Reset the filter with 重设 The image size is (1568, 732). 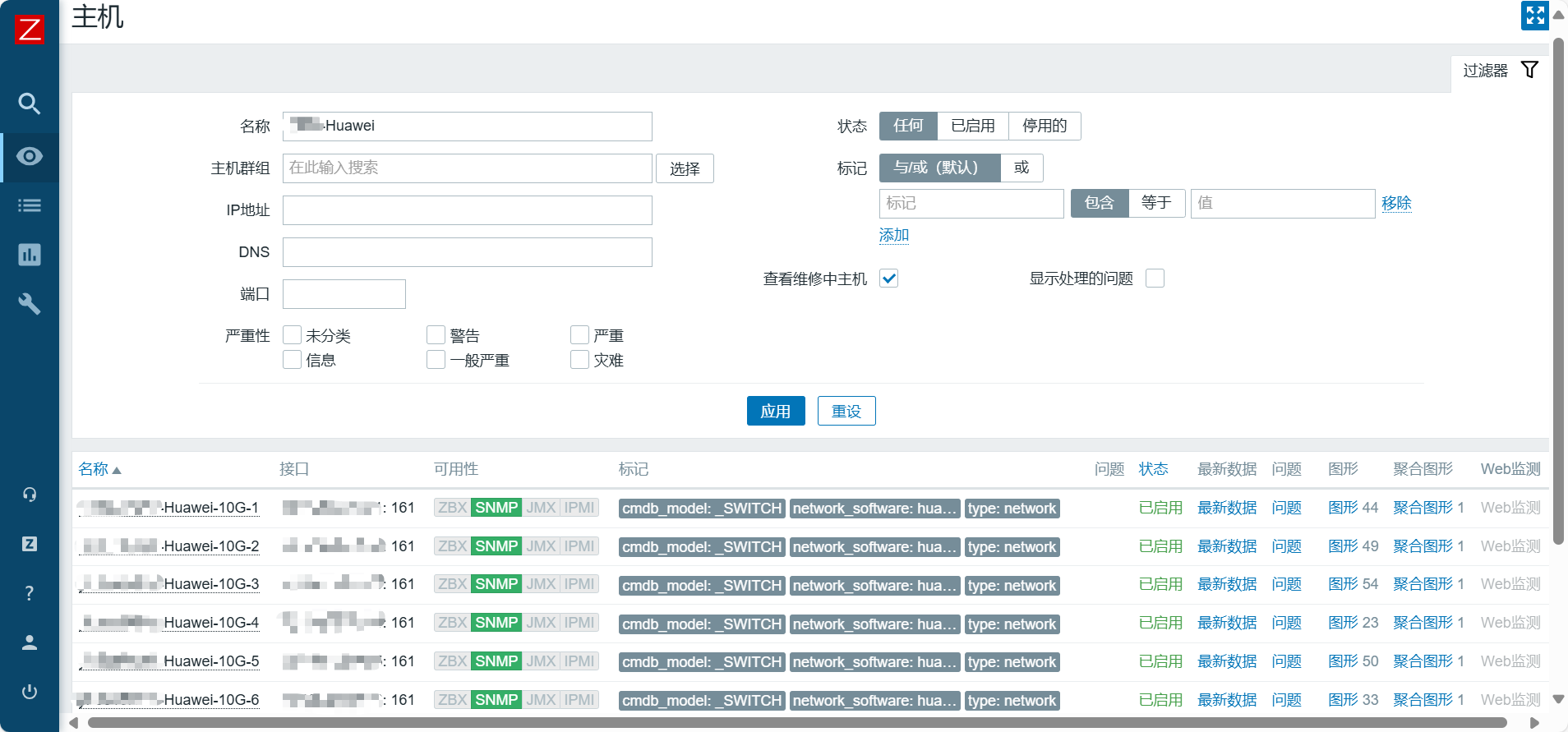[846, 411]
